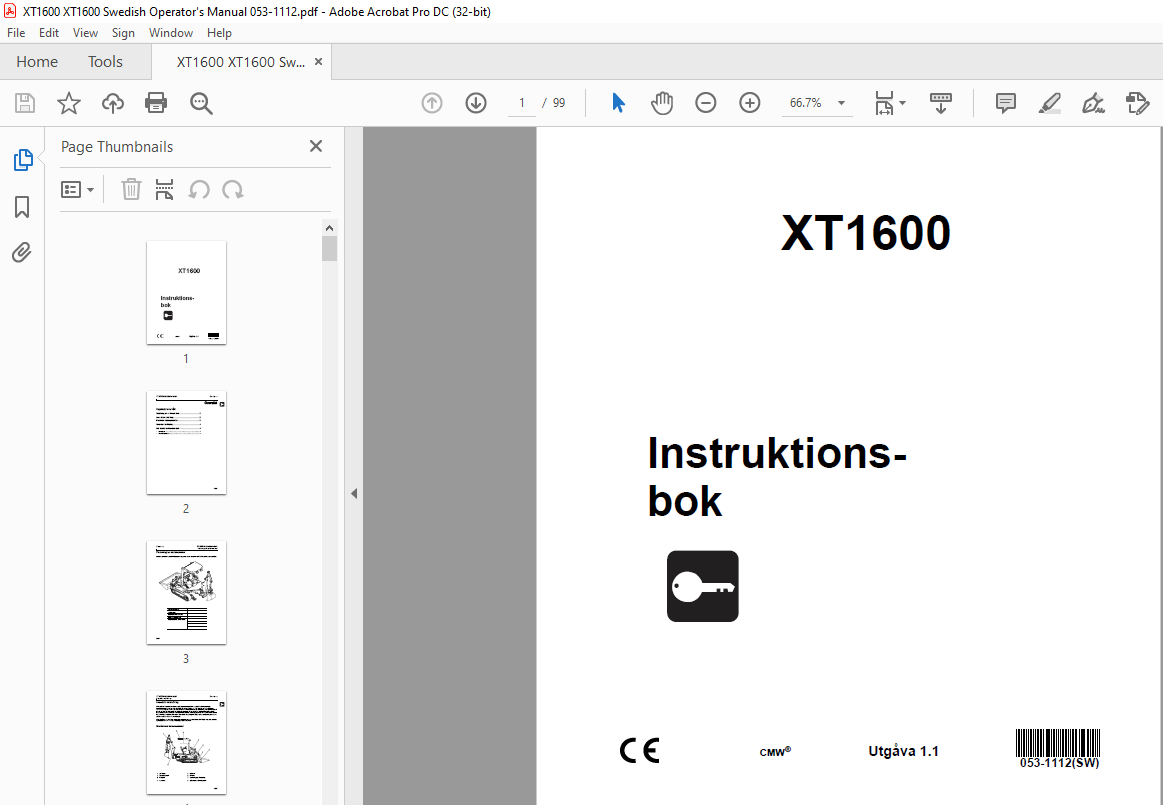The height and width of the screenshot is (805, 1163).
Task: Expand the fit page options arrow
Action: [903, 103]
